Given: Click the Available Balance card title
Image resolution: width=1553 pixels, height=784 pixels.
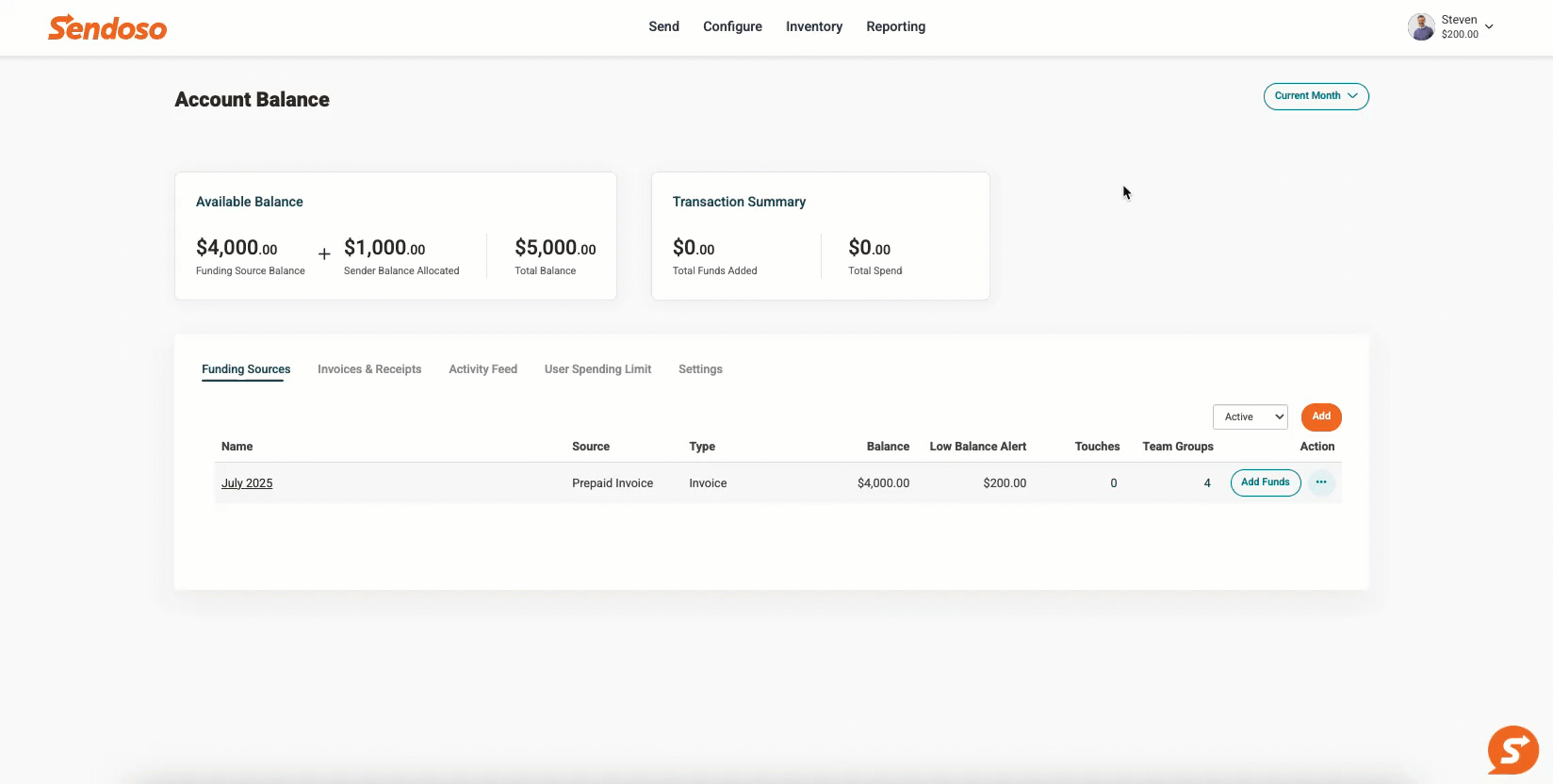Looking at the screenshot, I should (x=250, y=202).
